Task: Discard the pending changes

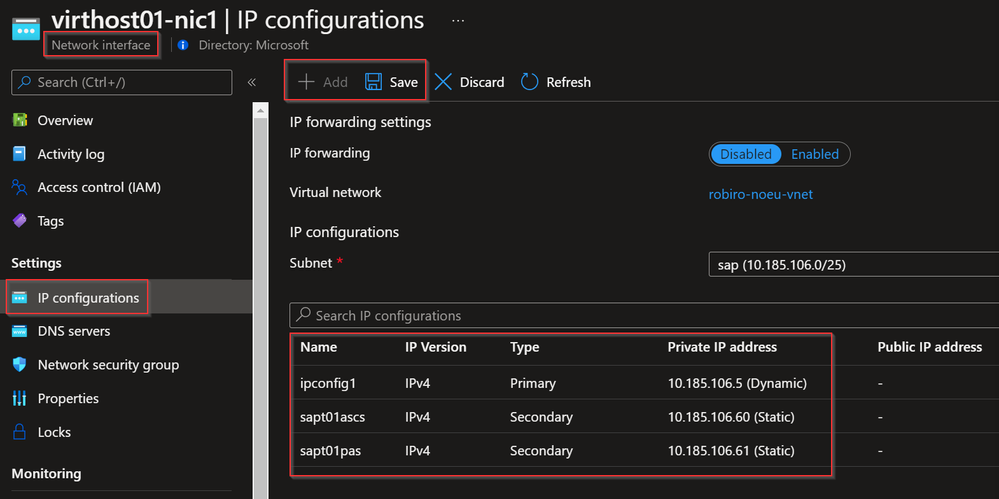Action: click(469, 82)
